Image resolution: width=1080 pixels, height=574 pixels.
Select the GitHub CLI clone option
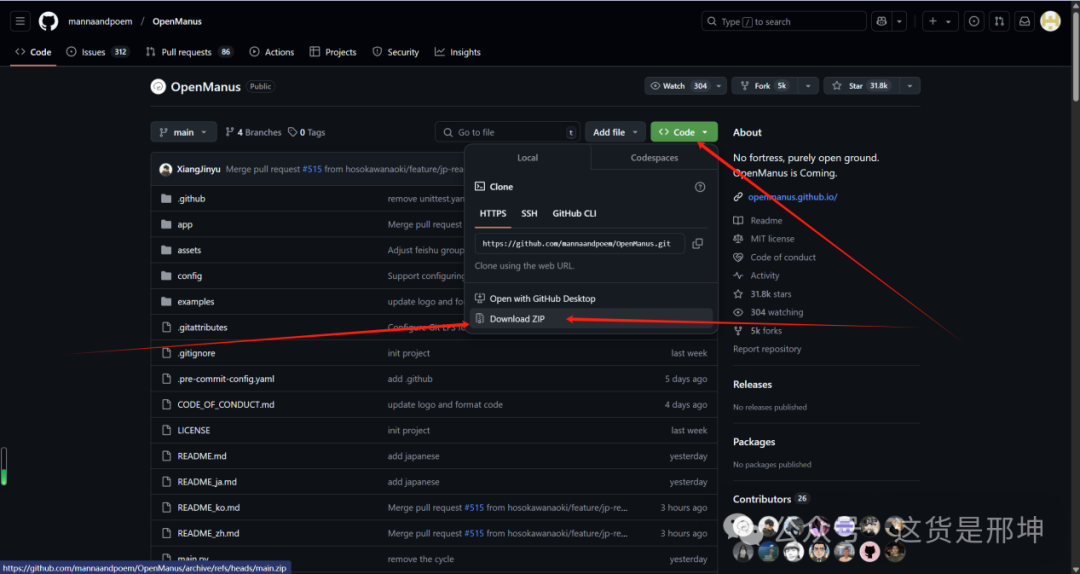574,214
